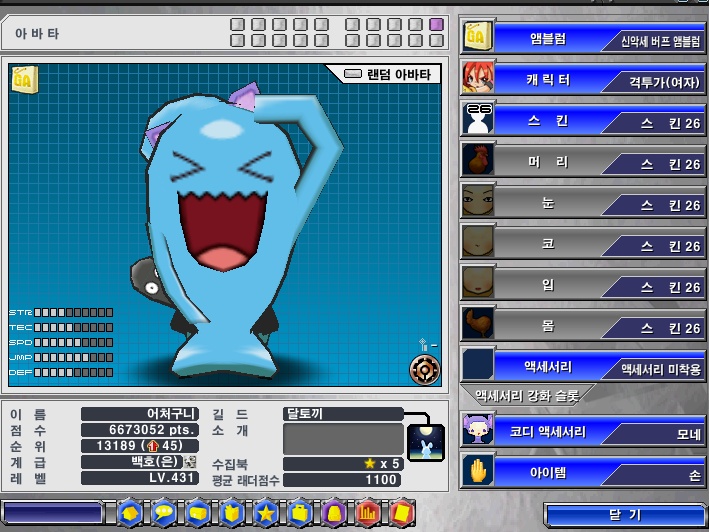709x532 pixels.
Task: Select the 코 part row
Action: pos(582,243)
